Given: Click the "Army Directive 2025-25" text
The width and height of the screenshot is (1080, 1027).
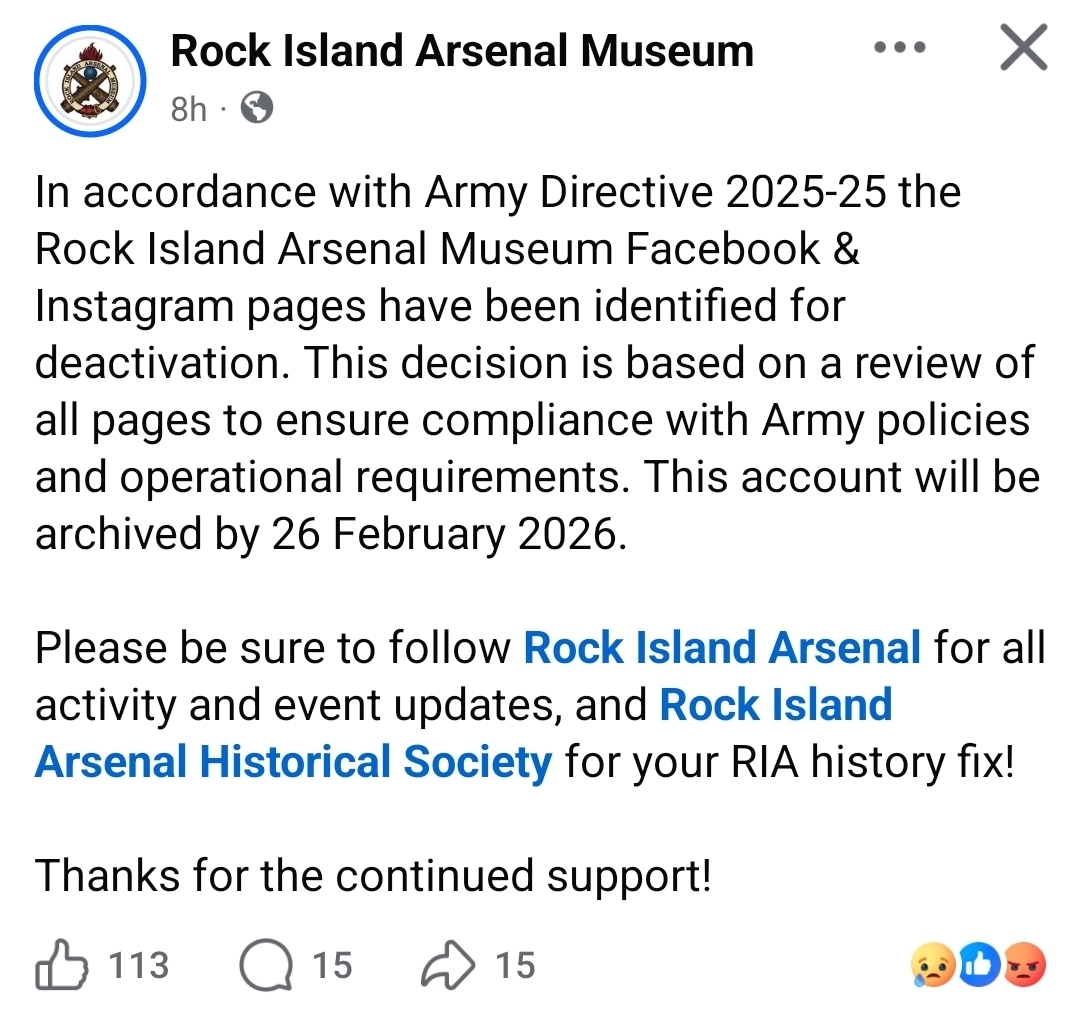Looking at the screenshot, I should click(x=655, y=192).
